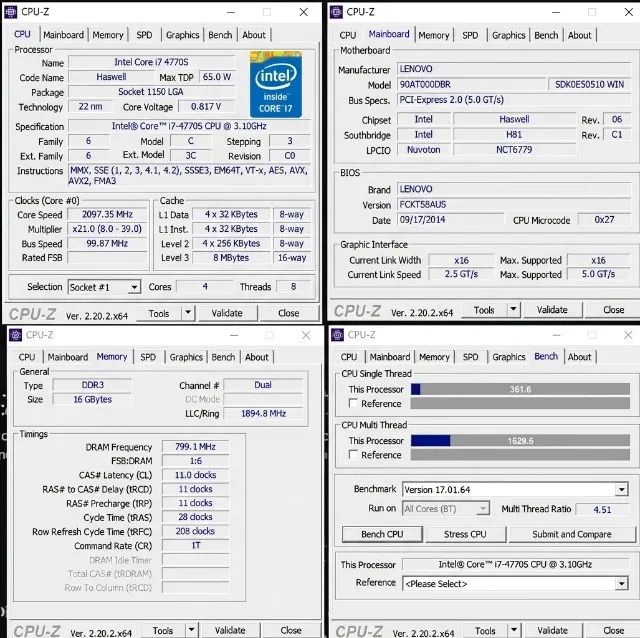Click the motherboard Model field 90AT000DBR

(x=471, y=84)
